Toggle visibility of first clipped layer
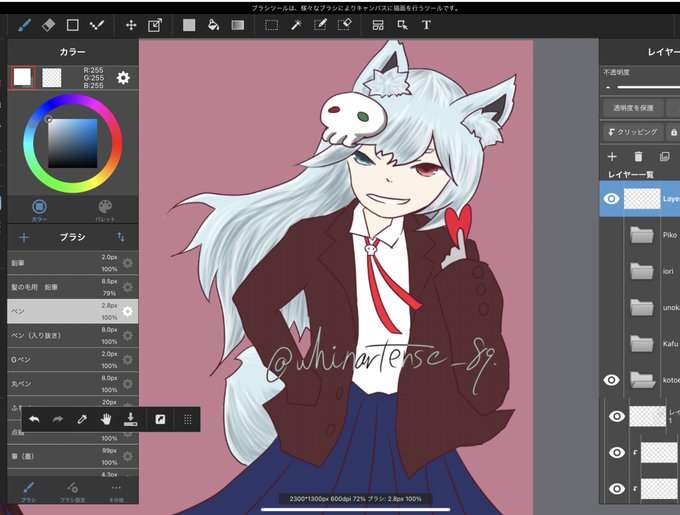The height and width of the screenshot is (515, 680). click(617, 453)
